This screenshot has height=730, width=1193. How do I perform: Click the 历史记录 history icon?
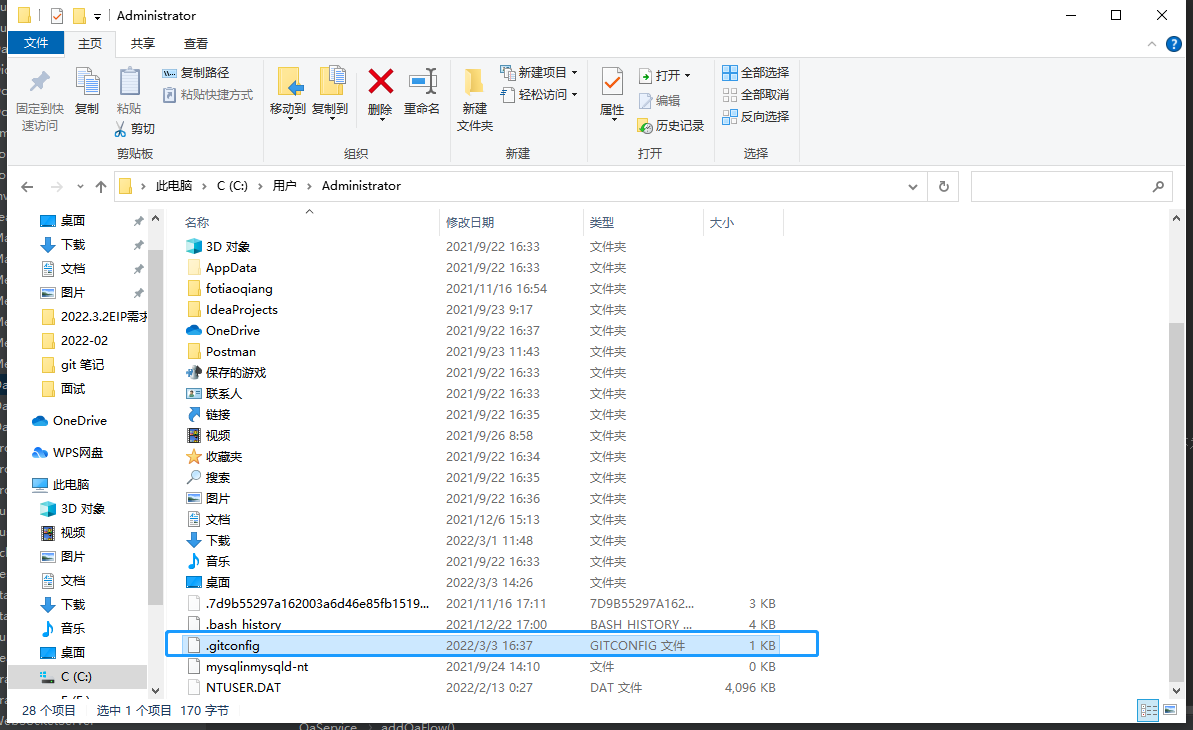pyautogui.click(x=645, y=126)
